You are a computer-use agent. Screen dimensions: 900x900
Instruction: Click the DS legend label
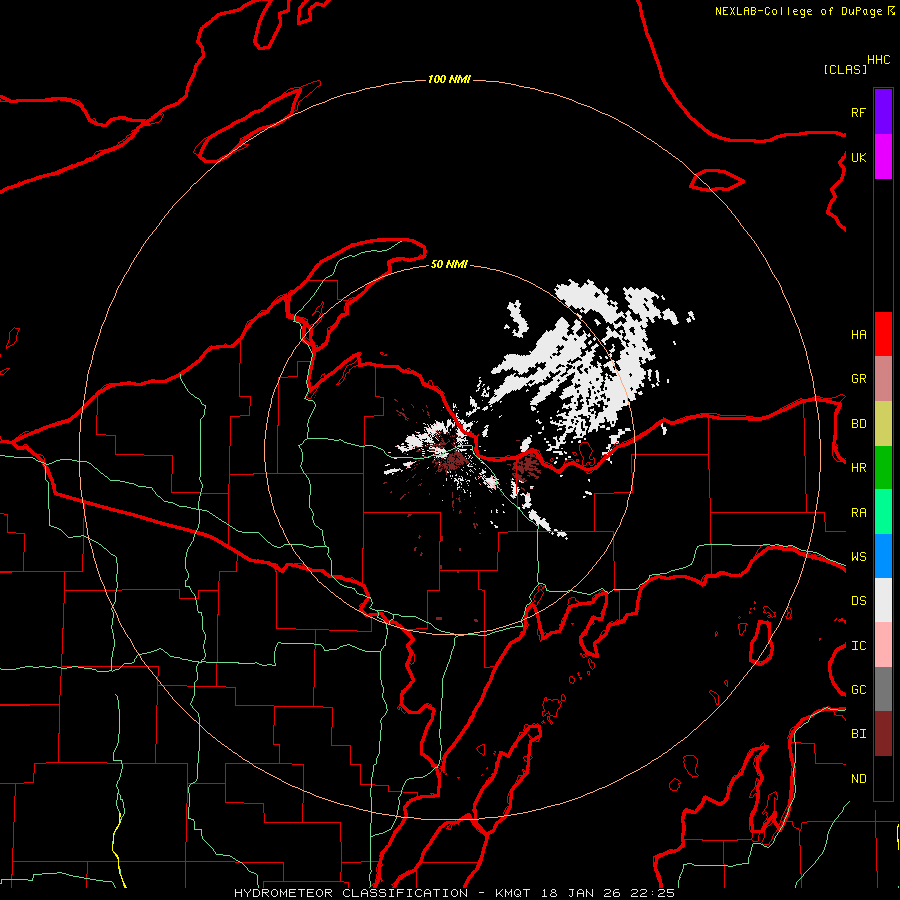858,601
